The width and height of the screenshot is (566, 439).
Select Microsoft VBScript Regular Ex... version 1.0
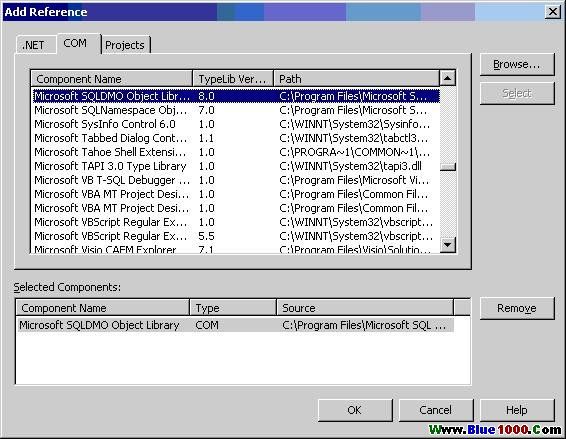tap(236, 222)
